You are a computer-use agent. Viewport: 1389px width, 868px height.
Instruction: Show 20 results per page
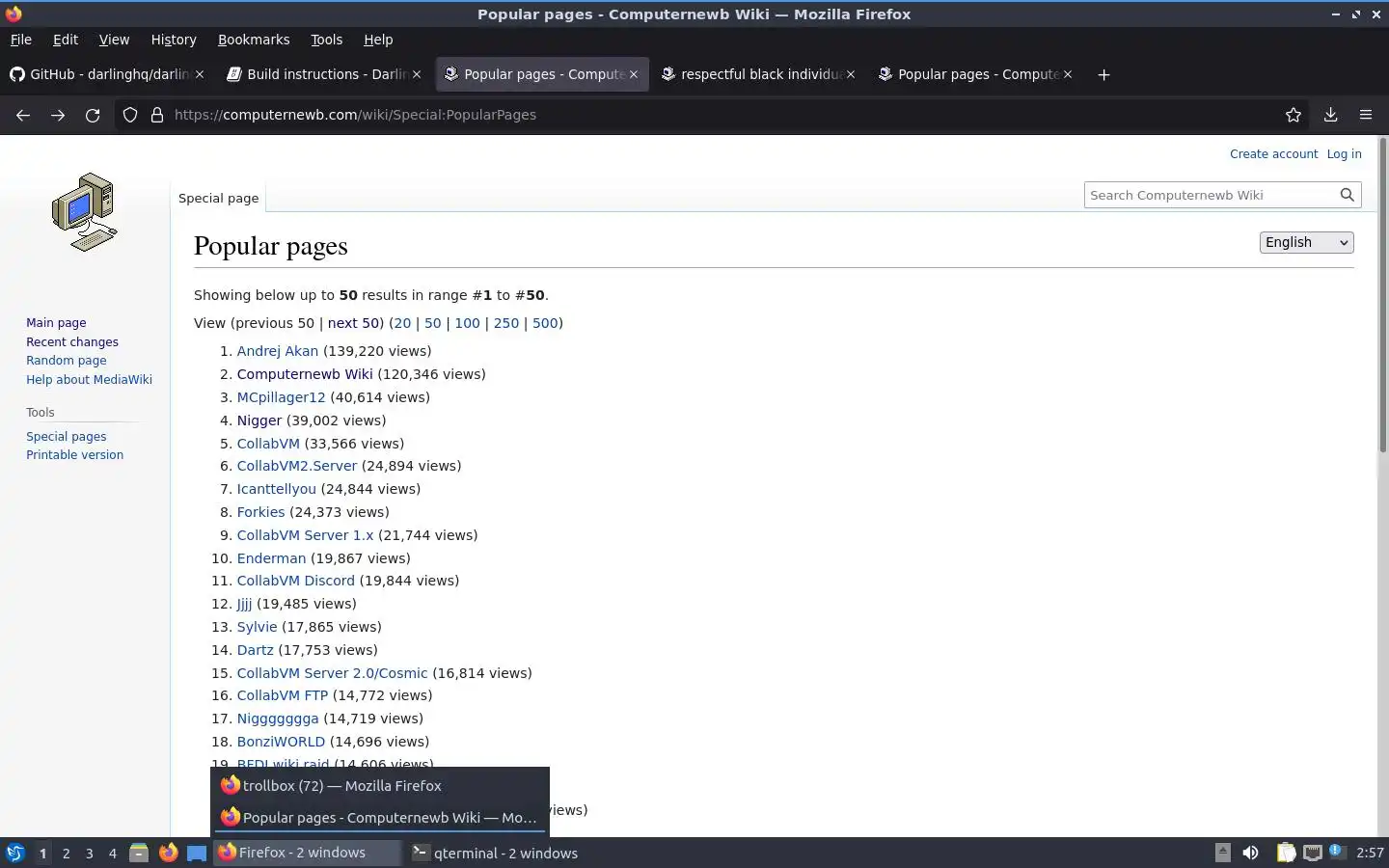click(402, 323)
